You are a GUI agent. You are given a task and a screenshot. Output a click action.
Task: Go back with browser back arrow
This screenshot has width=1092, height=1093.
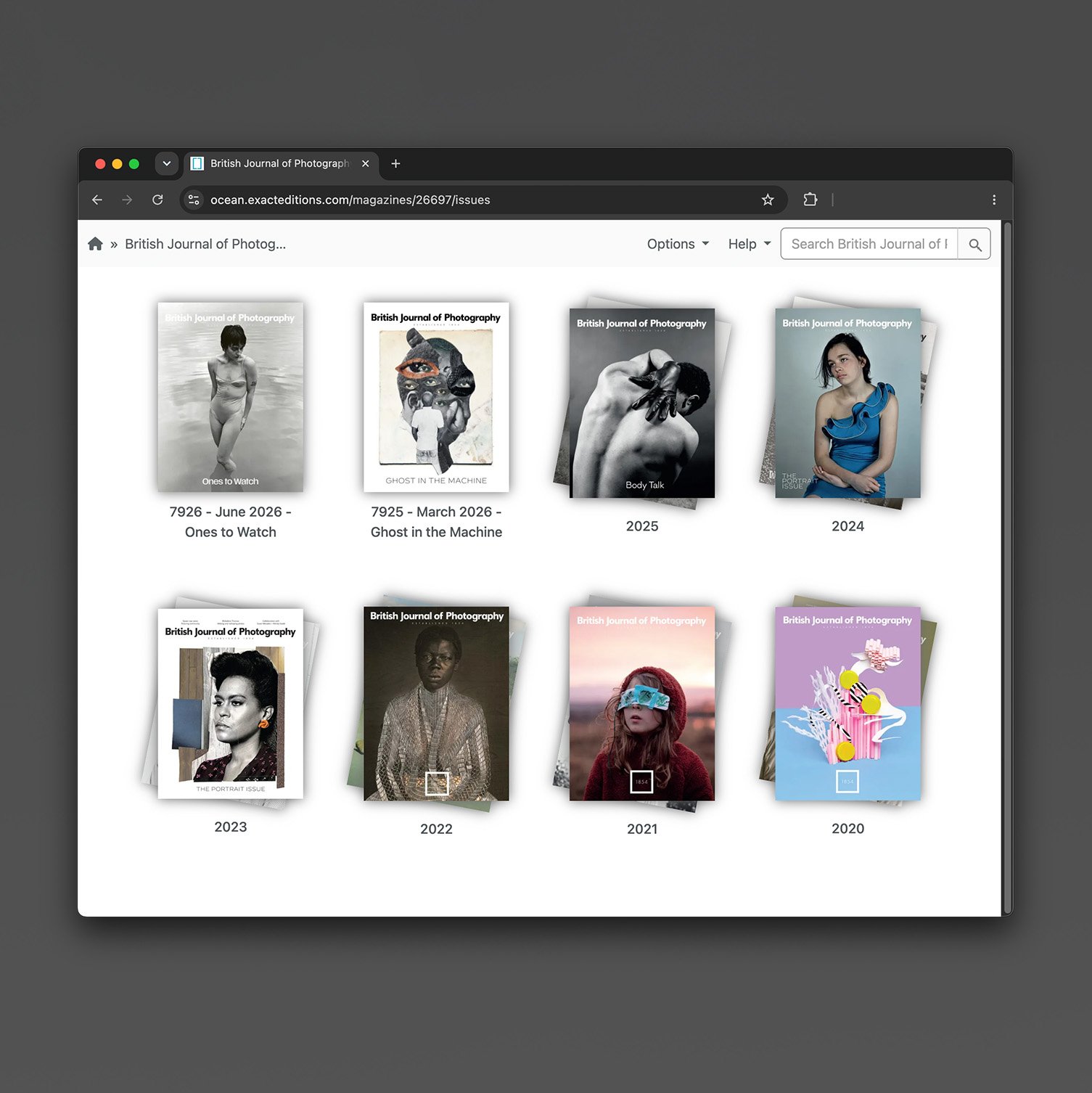coord(97,200)
